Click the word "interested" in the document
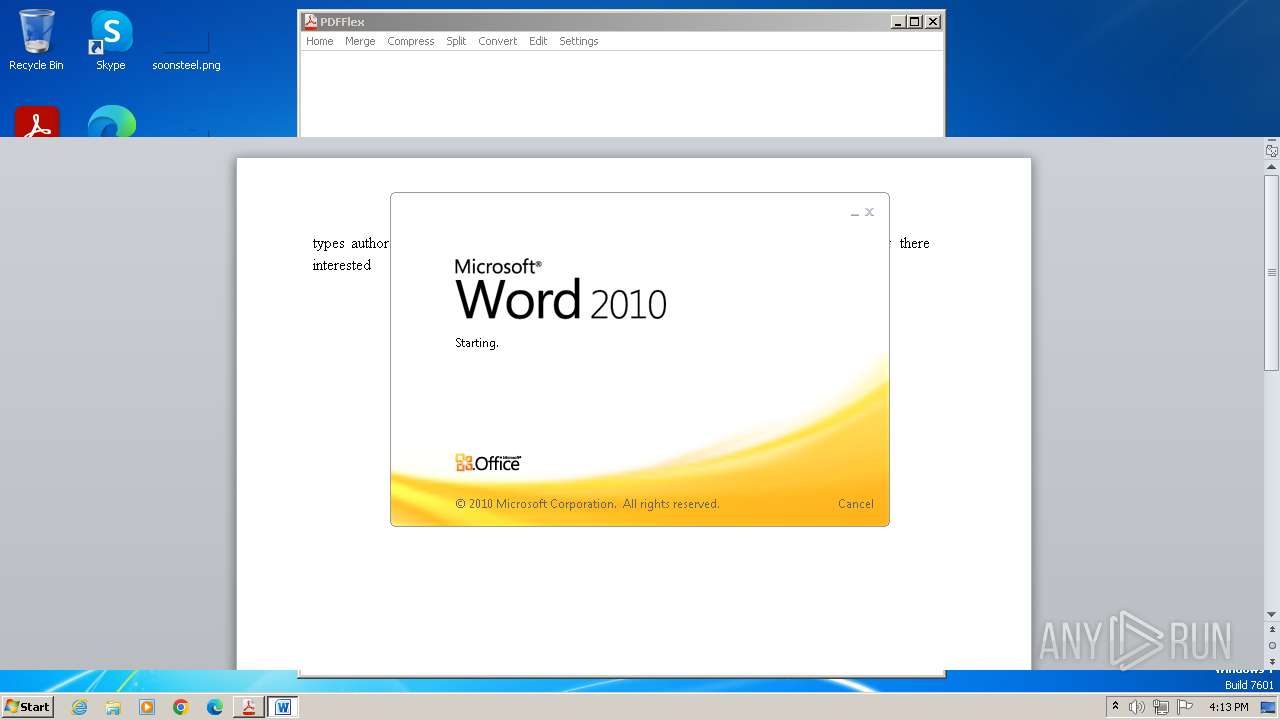1280x720 pixels. [342, 265]
